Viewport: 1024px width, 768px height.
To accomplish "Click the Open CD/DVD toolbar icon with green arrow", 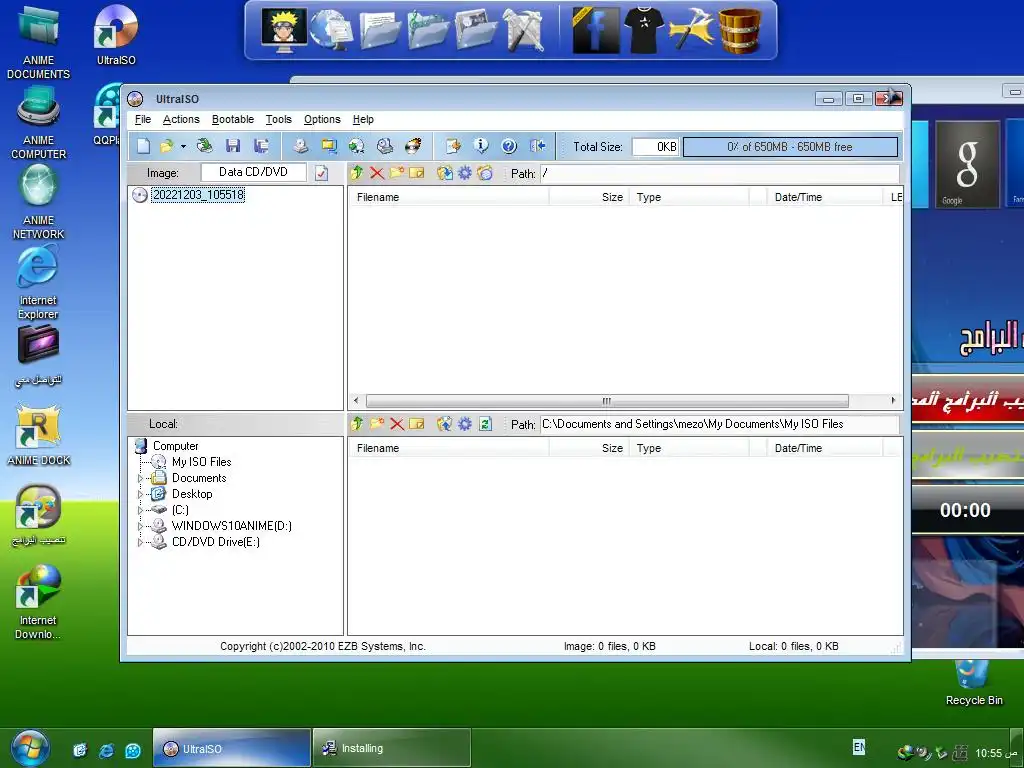I will (205, 146).
